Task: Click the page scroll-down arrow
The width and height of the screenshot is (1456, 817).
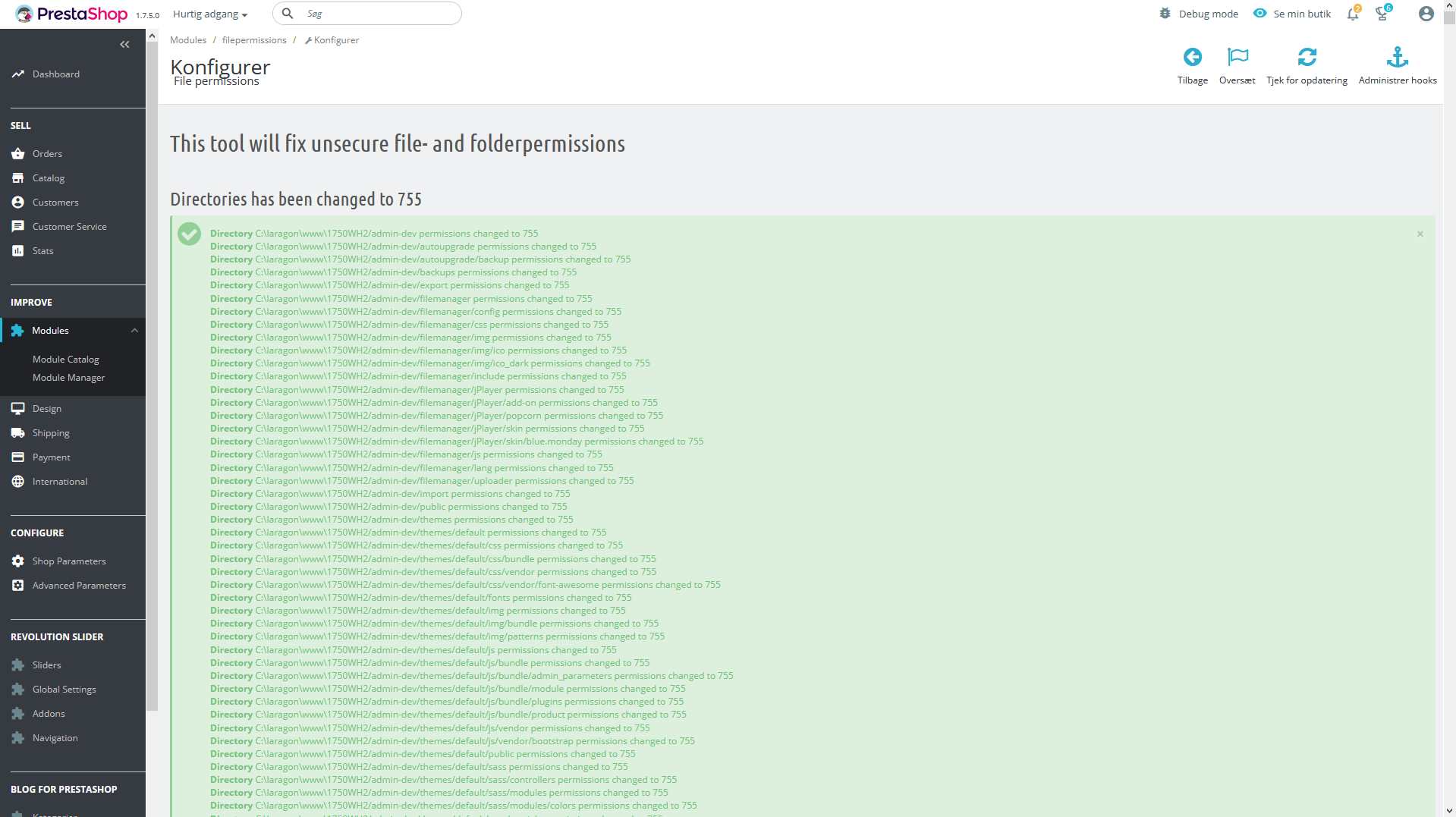Action: 1449,811
